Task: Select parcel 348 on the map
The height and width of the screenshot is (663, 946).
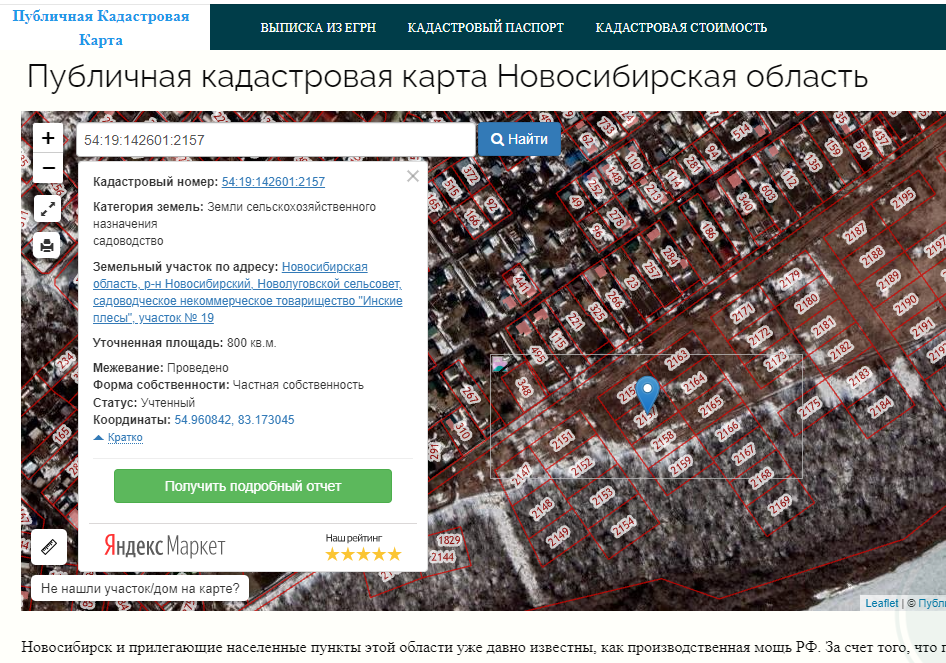Action: click(524, 385)
